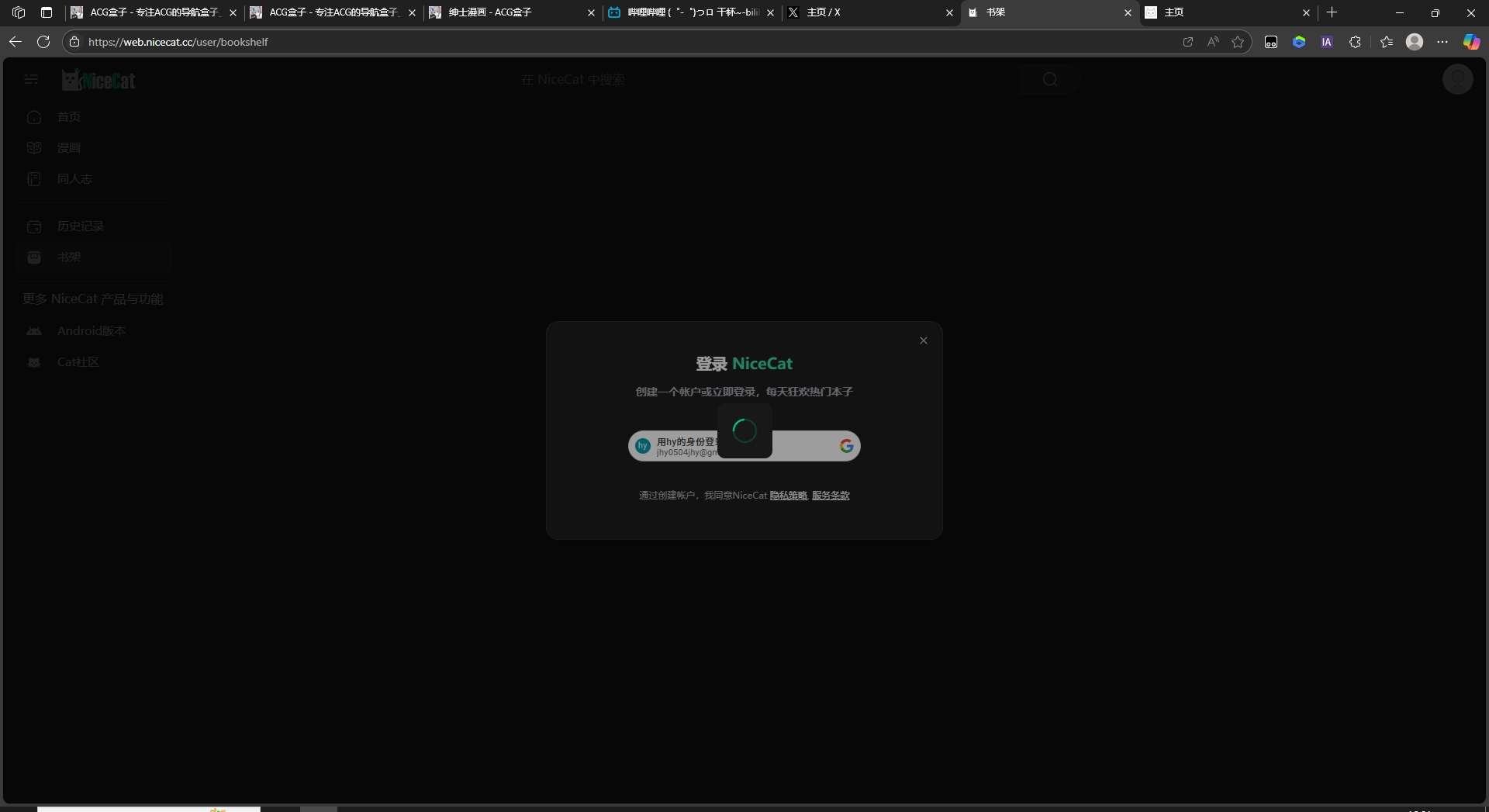This screenshot has height=812, width=1489.
Task: Click the Android robot icon in sidebar
Action: 34,331
